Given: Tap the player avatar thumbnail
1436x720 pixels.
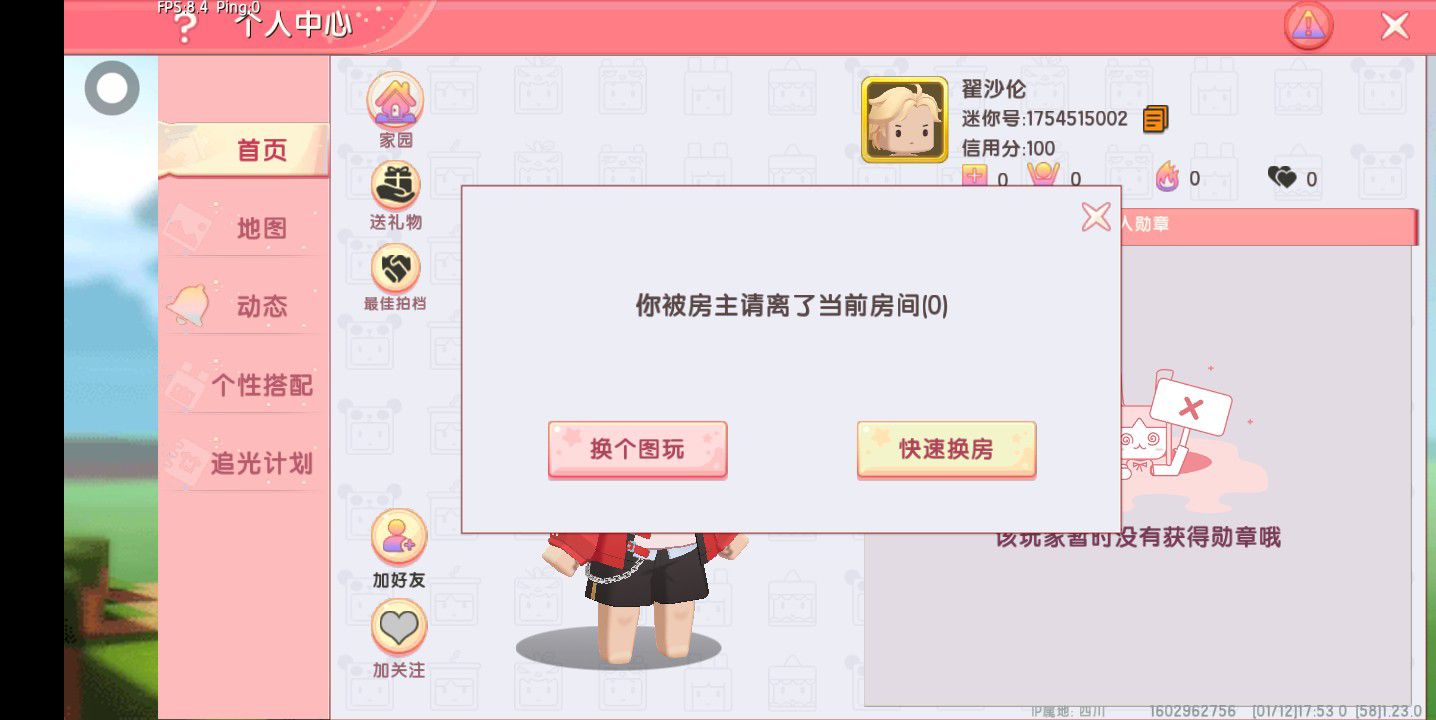Looking at the screenshot, I should click(x=904, y=120).
